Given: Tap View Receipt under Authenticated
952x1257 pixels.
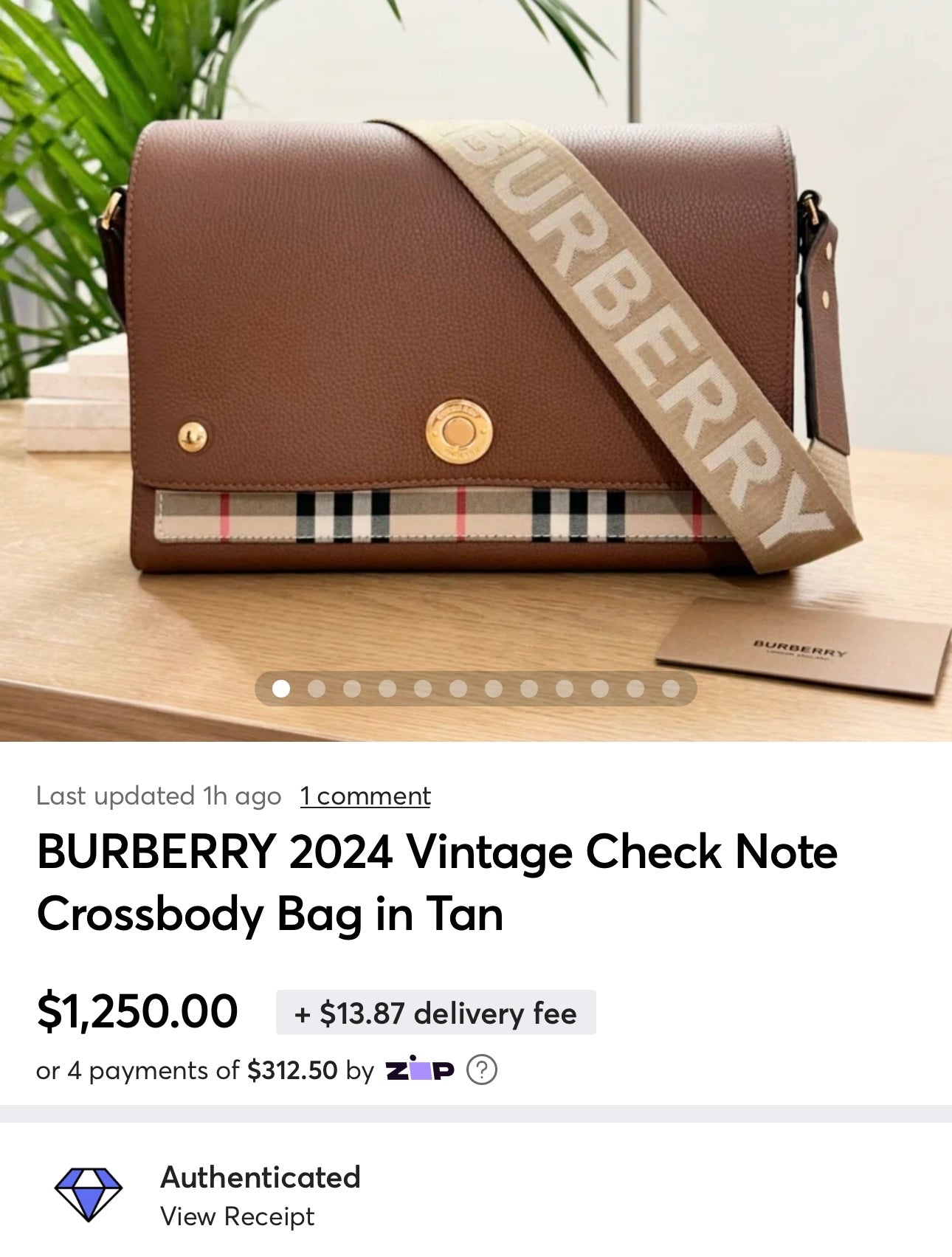Looking at the screenshot, I should tap(238, 1216).
